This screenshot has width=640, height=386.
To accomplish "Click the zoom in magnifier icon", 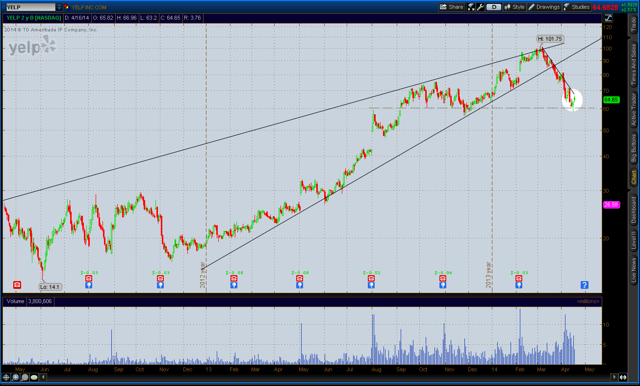I will 16,377.
